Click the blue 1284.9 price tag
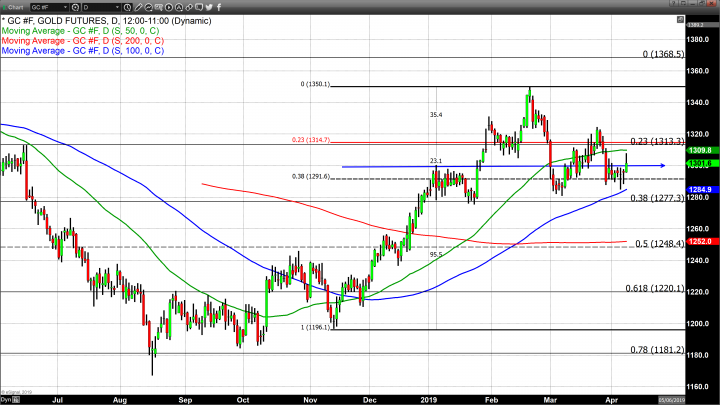Screen dimensions: 720x405 coord(702,190)
